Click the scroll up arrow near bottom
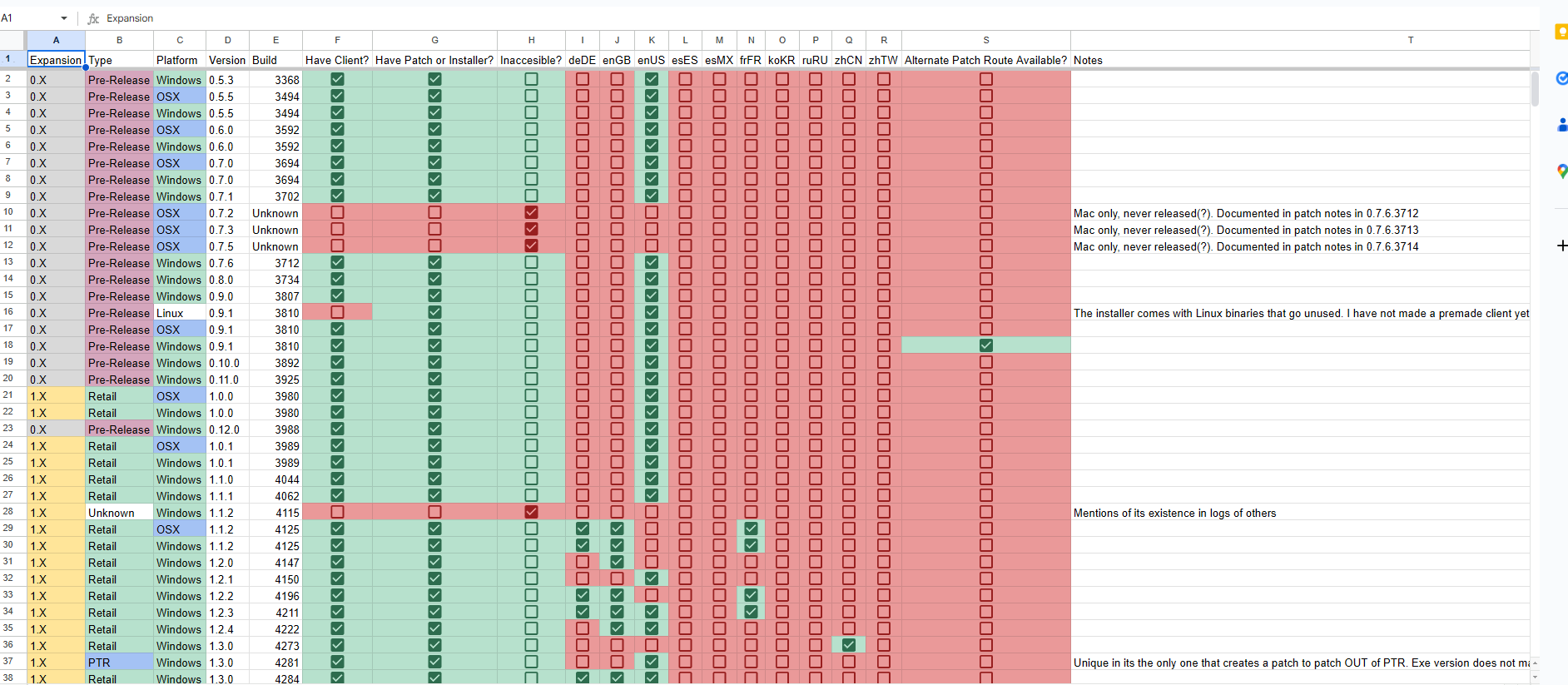This screenshot has height=685, width=1568. point(1535,663)
